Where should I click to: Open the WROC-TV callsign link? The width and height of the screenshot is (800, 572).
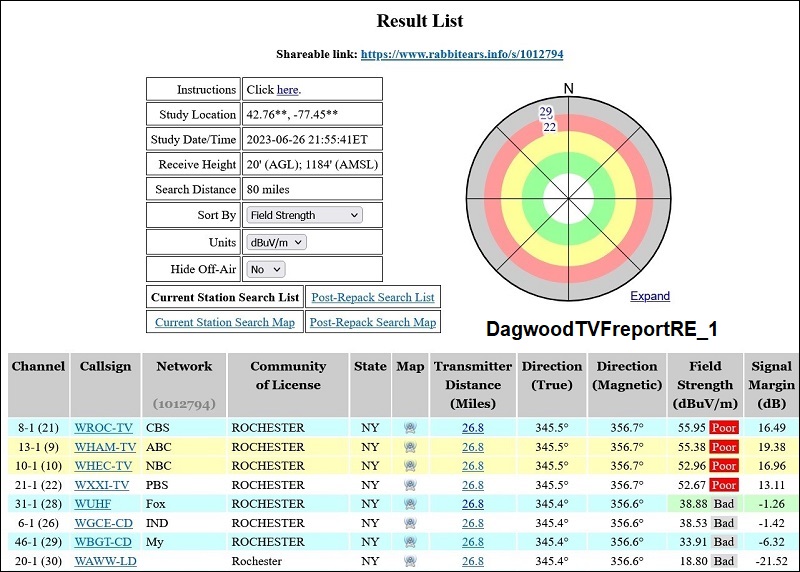tap(104, 428)
